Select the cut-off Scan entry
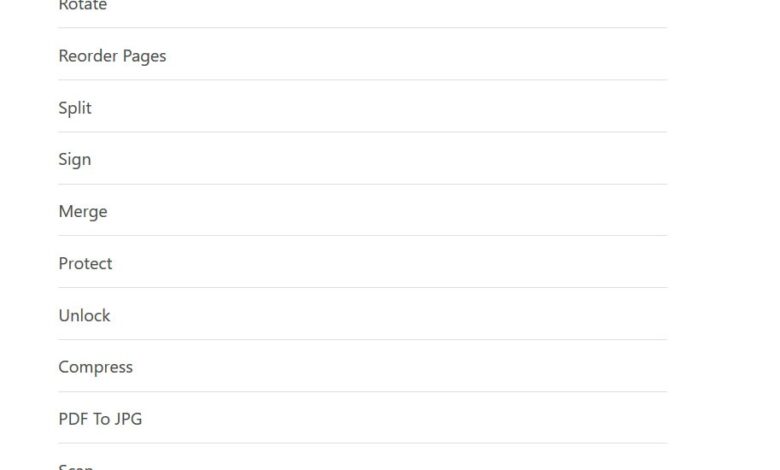 [x=76, y=465]
